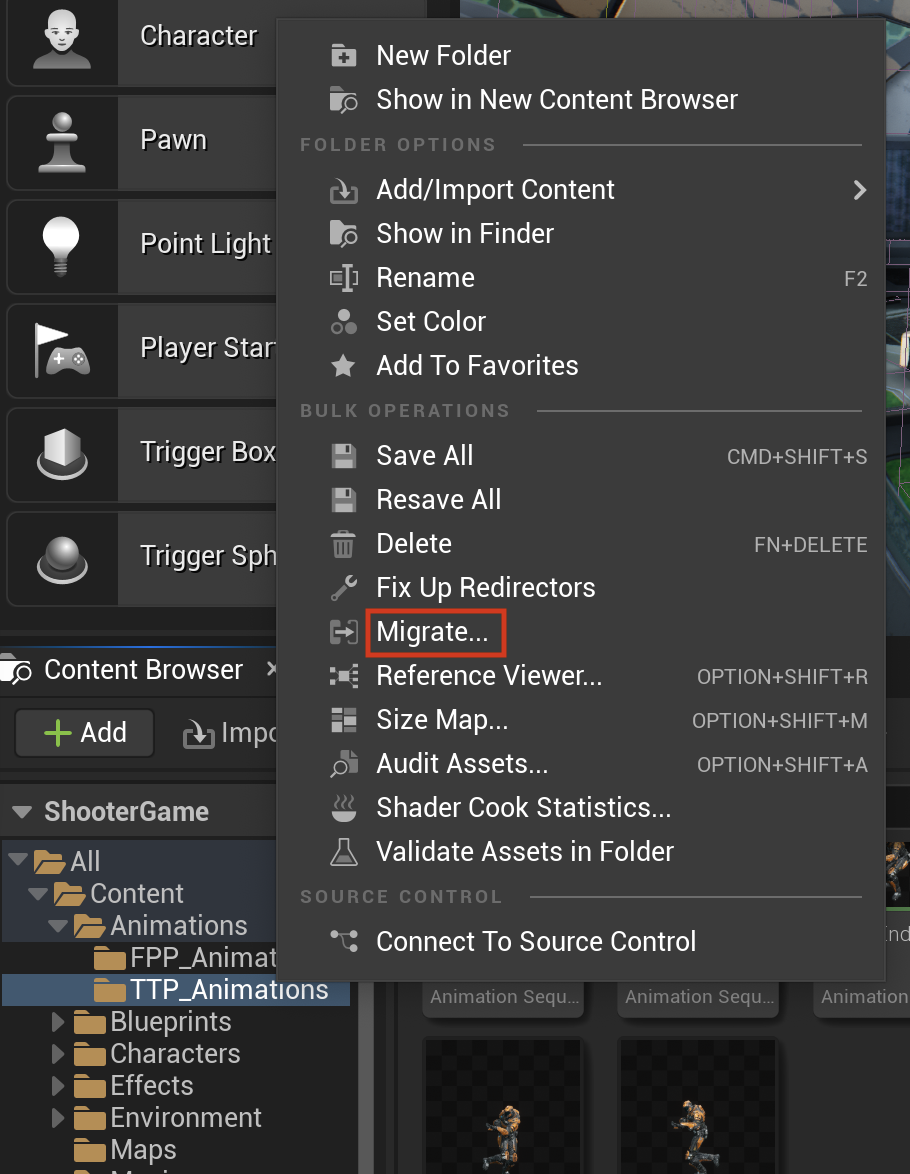Click the Add To Favorites star icon
The image size is (910, 1174).
344,366
